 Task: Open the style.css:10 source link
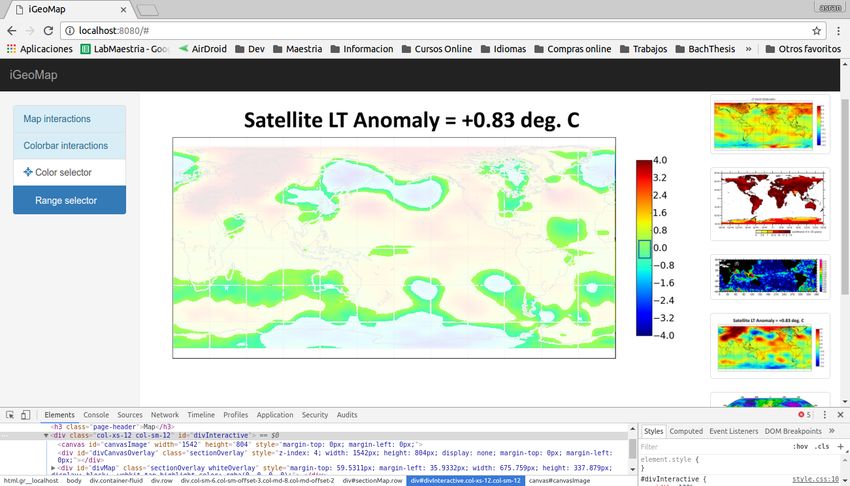tap(815, 479)
